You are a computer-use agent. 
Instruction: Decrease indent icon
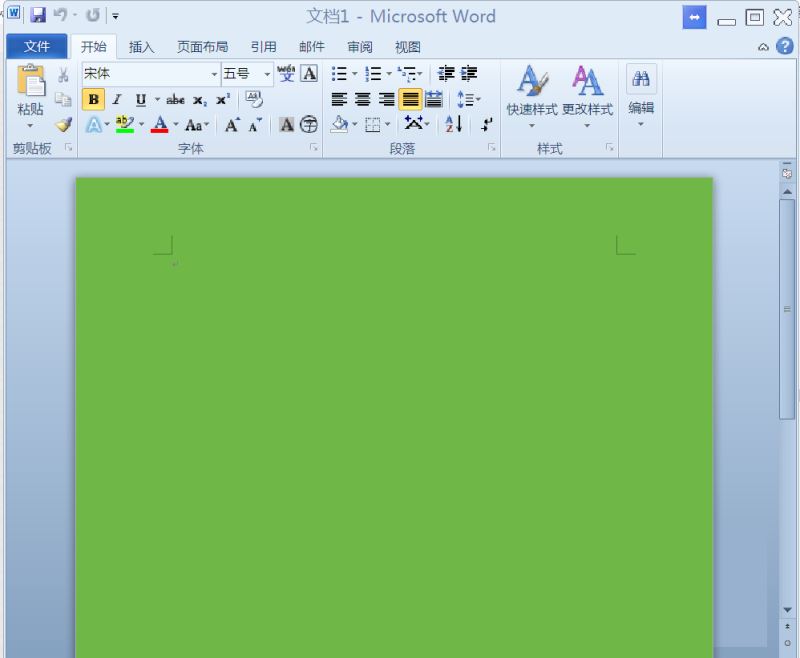point(446,74)
